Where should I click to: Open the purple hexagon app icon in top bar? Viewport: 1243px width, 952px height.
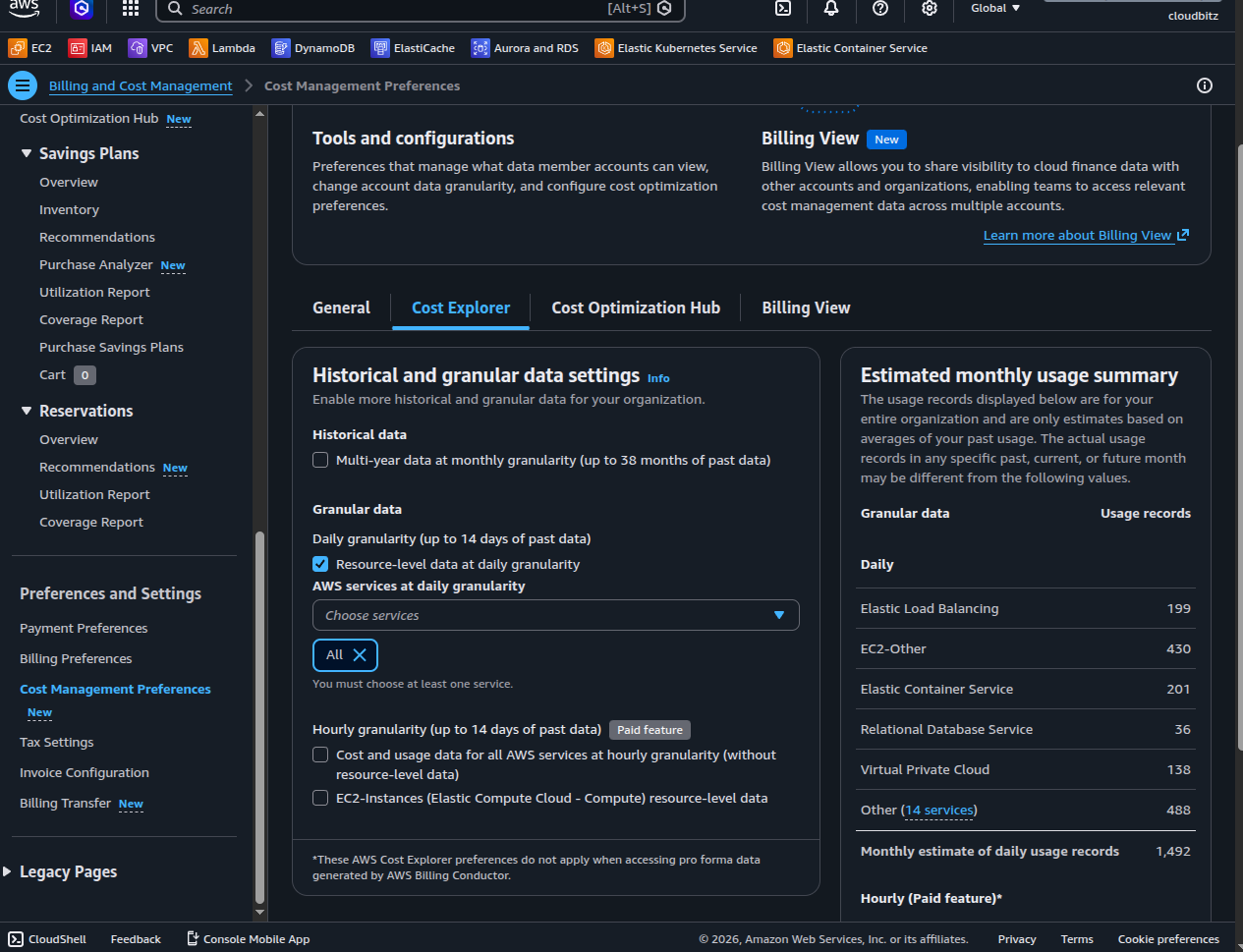tap(82, 9)
